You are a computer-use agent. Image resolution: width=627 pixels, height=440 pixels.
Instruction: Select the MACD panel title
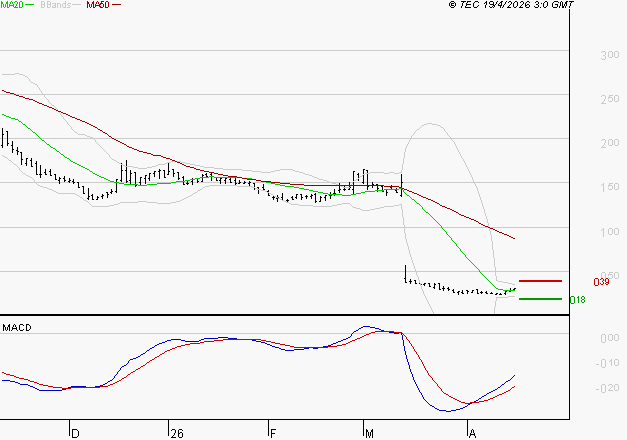[x=17, y=327]
